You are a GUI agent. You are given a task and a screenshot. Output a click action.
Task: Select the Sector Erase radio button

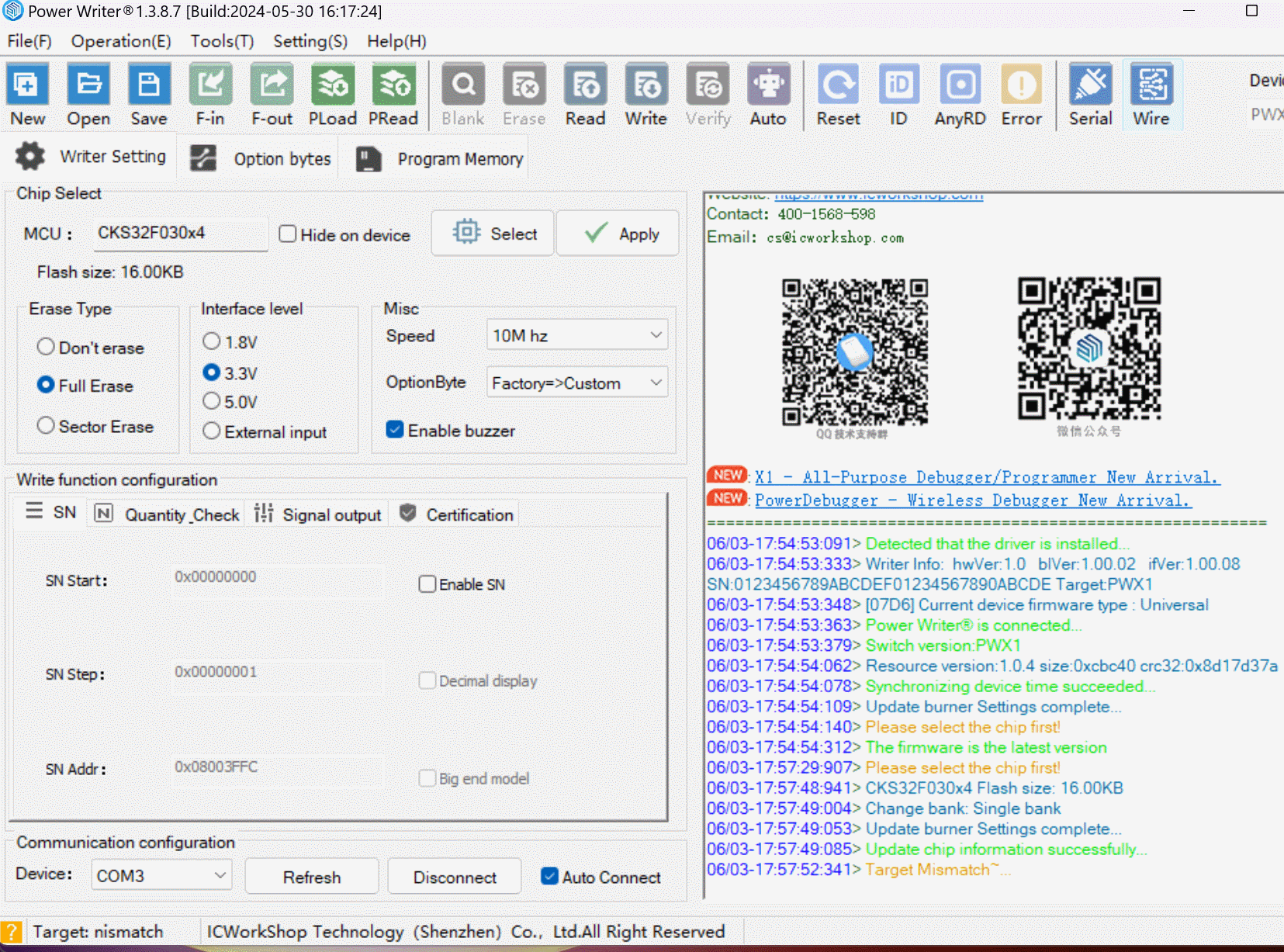(46, 425)
